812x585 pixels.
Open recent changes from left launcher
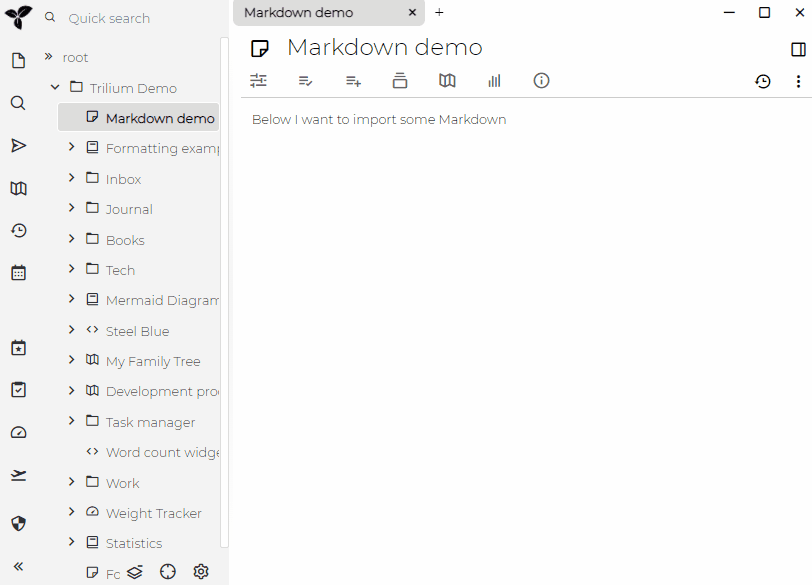18,231
